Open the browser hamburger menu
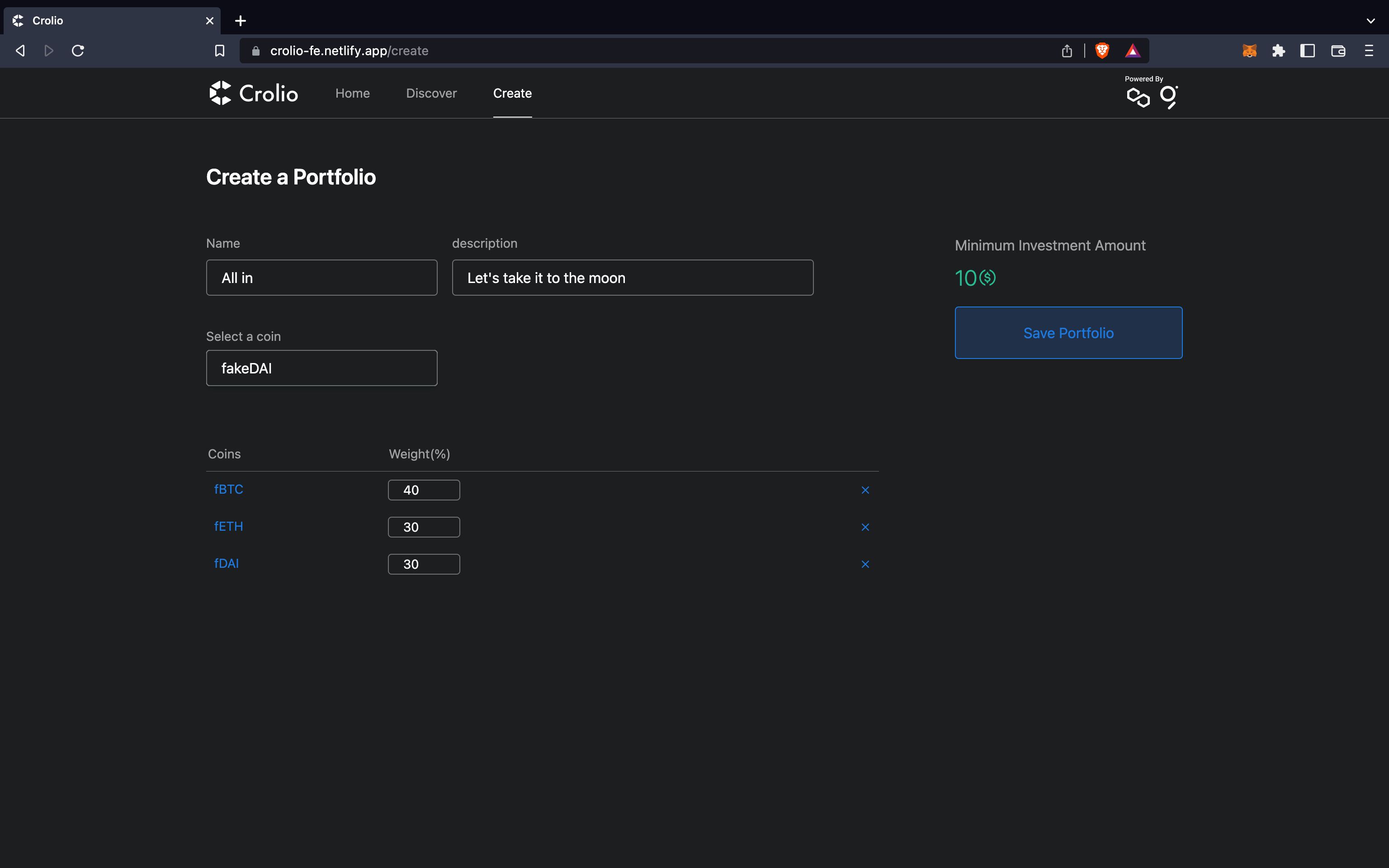The width and height of the screenshot is (1389, 868). pos(1369,51)
